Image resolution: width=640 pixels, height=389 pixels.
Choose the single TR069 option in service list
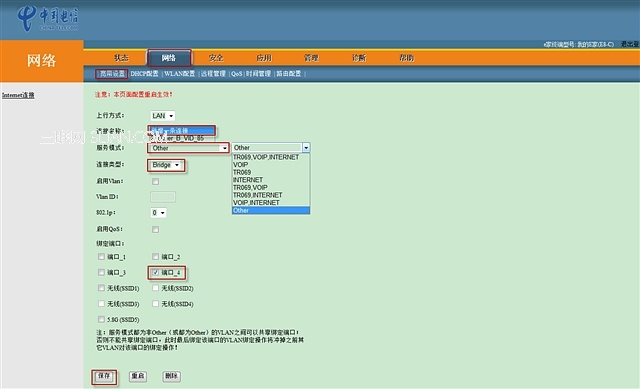click(271, 172)
